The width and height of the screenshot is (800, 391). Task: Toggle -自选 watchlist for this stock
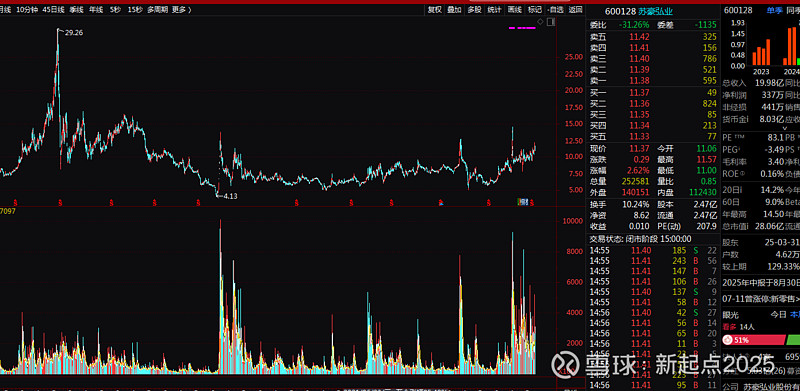555,9
